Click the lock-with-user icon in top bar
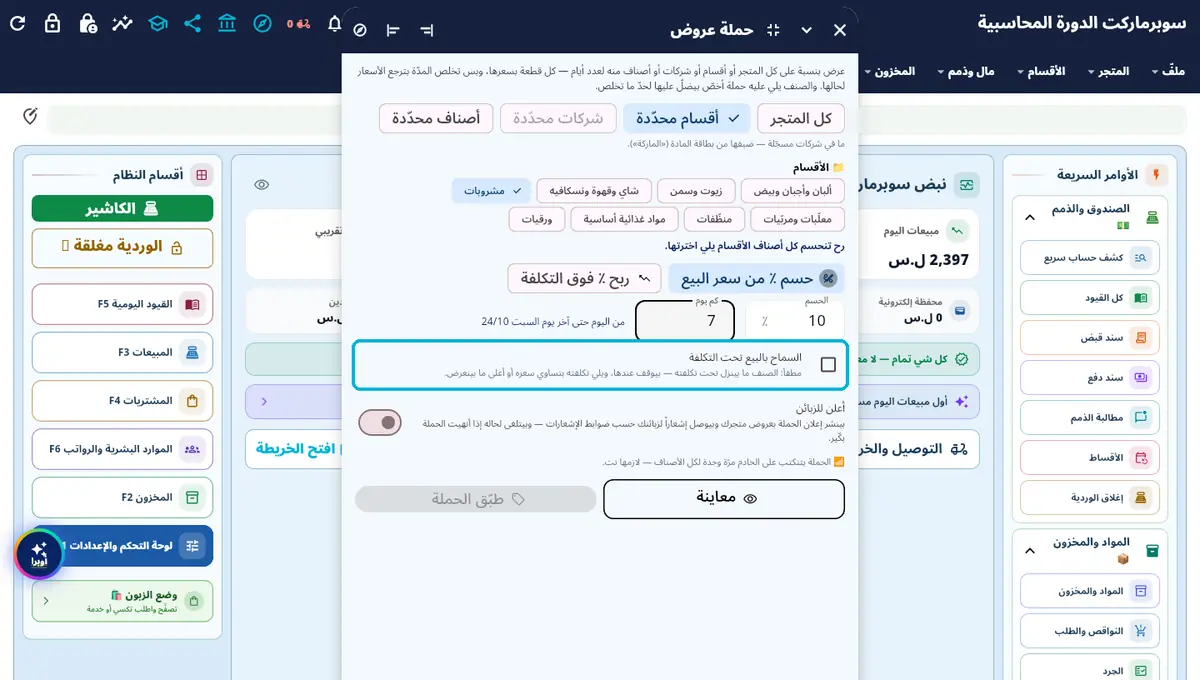 (88, 23)
